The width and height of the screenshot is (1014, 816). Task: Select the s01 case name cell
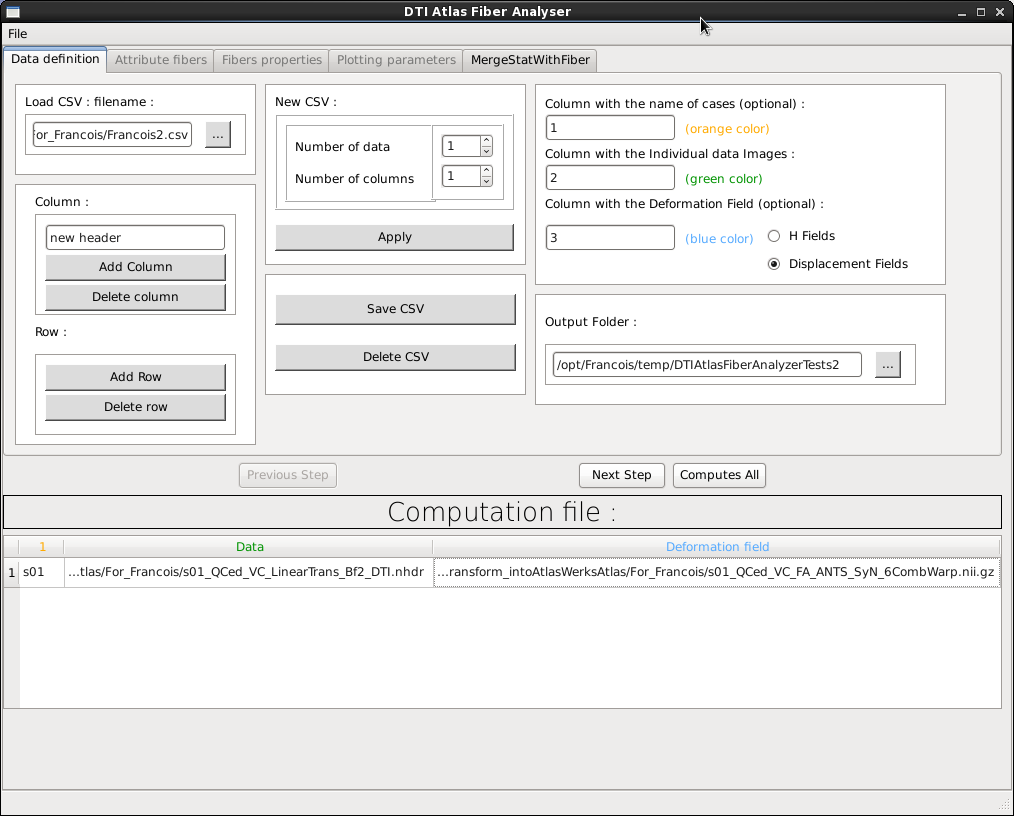pos(41,572)
